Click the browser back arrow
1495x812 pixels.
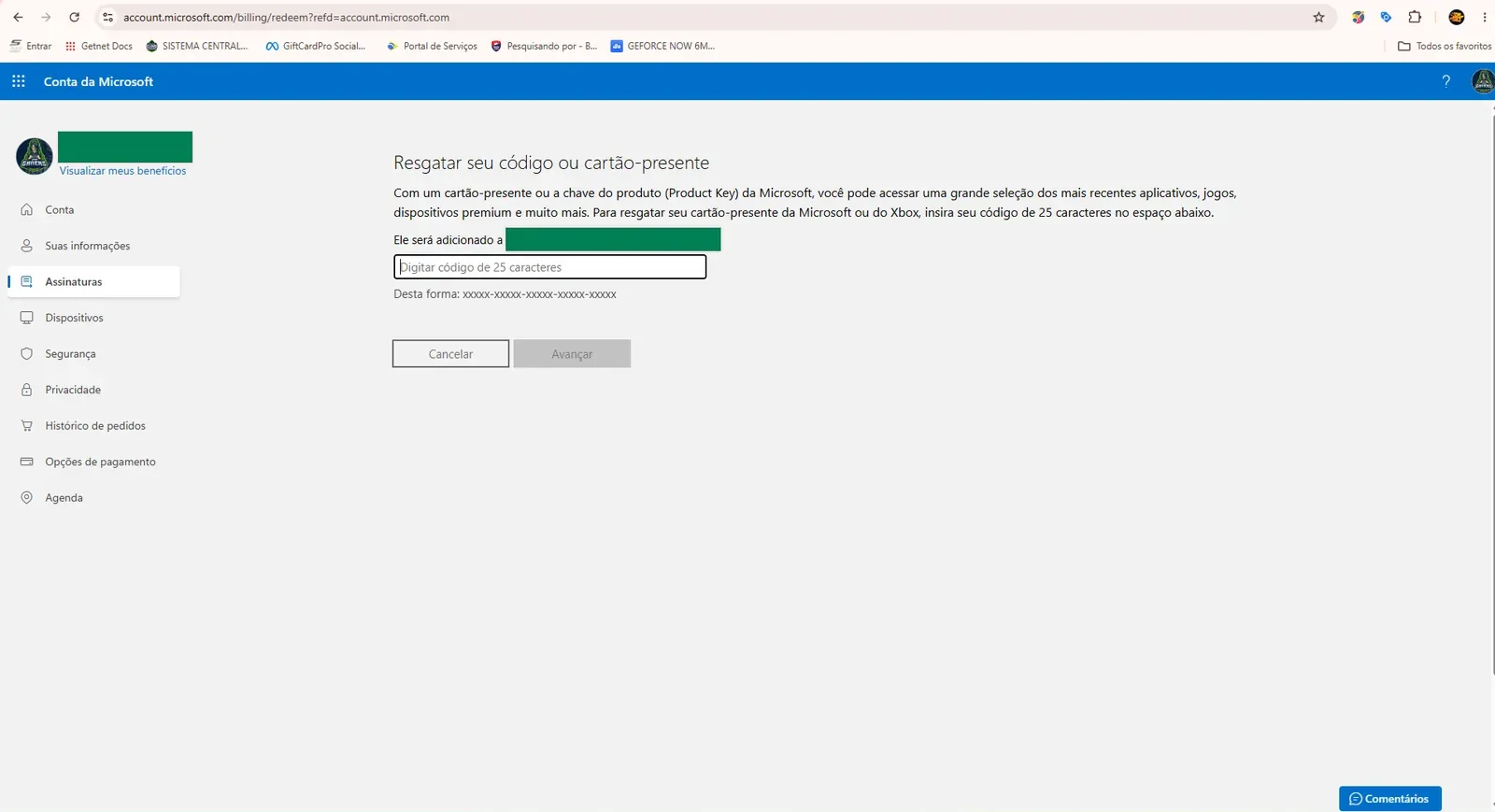[18, 17]
